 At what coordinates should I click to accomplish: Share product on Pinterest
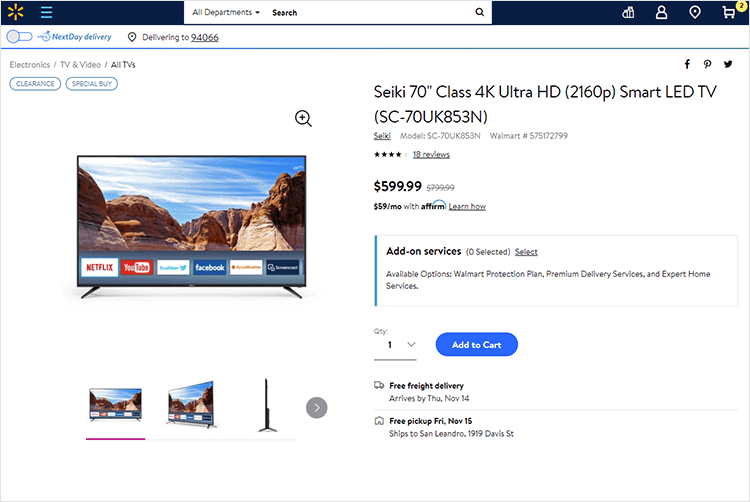707,64
